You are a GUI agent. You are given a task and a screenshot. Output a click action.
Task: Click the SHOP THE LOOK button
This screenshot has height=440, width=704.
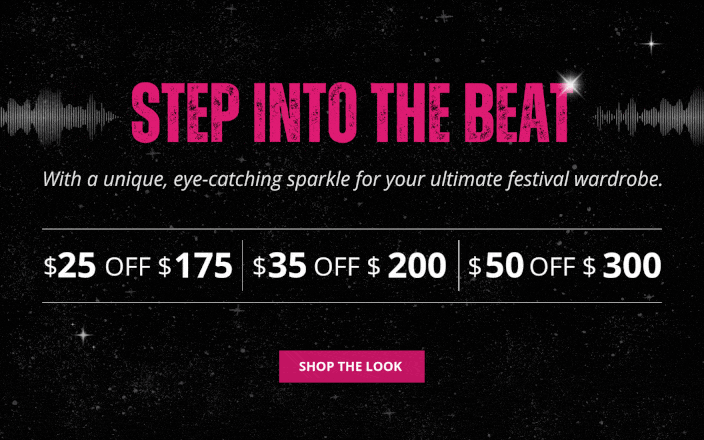pos(351,366)
